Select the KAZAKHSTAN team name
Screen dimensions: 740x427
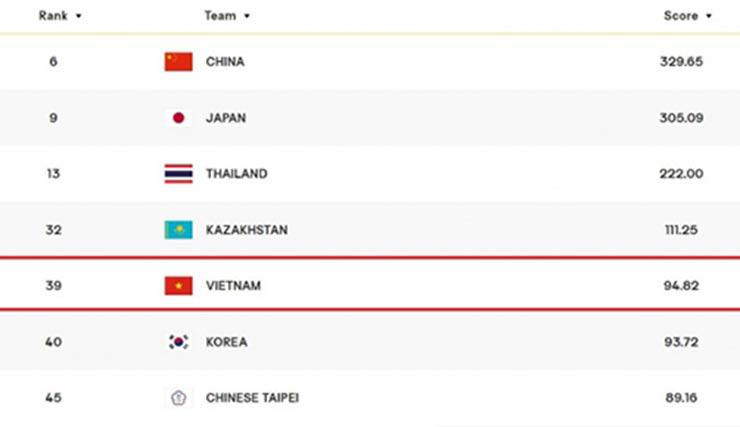pyautogui.click(x=247, y=230)
